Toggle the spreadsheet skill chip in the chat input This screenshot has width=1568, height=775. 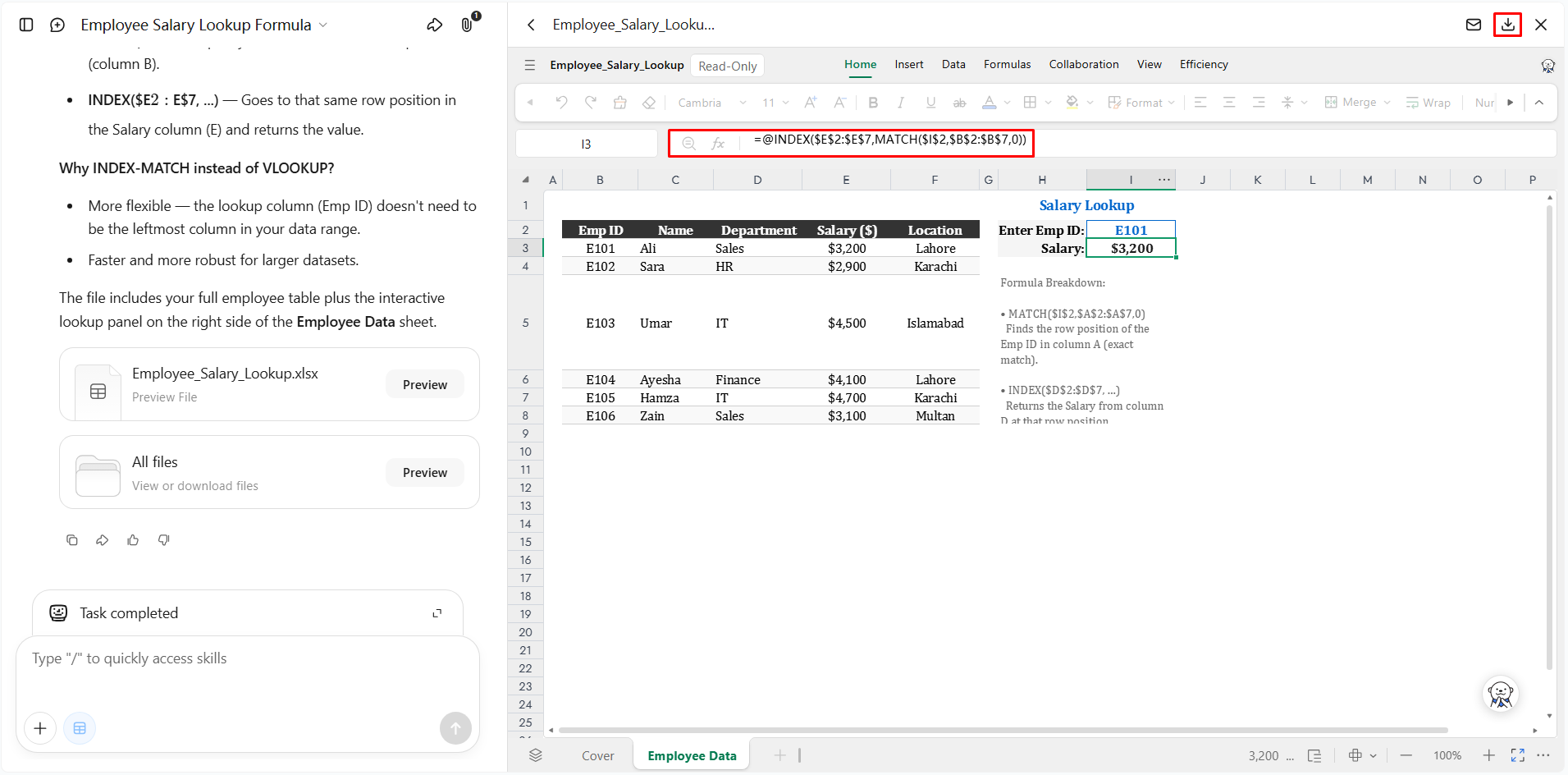point(80,728)
